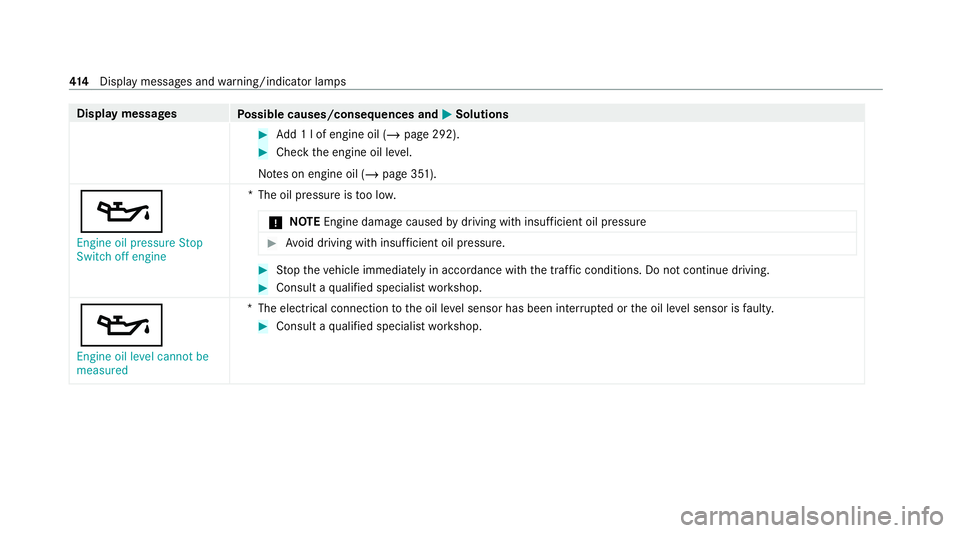Click the engine oil pressure warning icon
This screenshot has width=960, height=533.
pos(119,212)
